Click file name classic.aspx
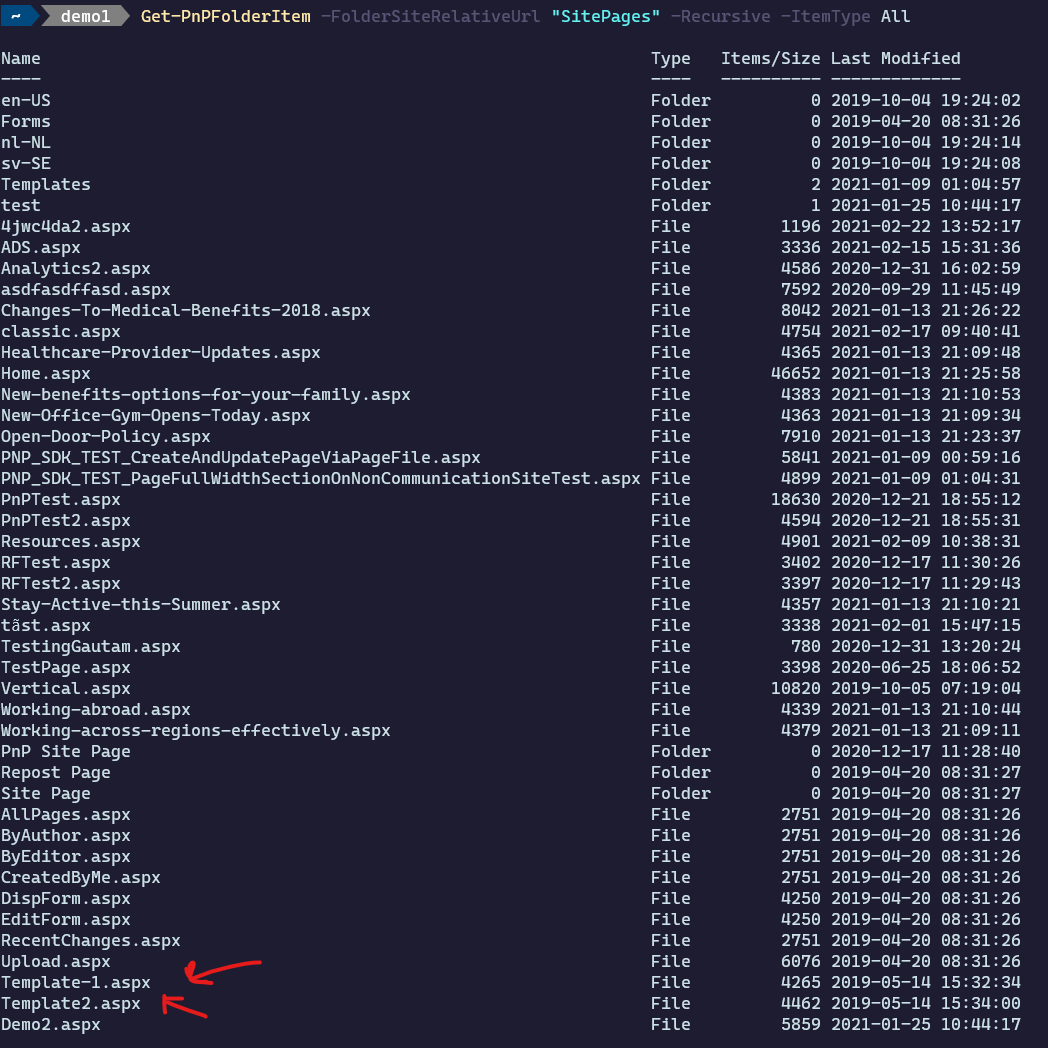The image size is (1048, 1048). (x=61, y=332)
